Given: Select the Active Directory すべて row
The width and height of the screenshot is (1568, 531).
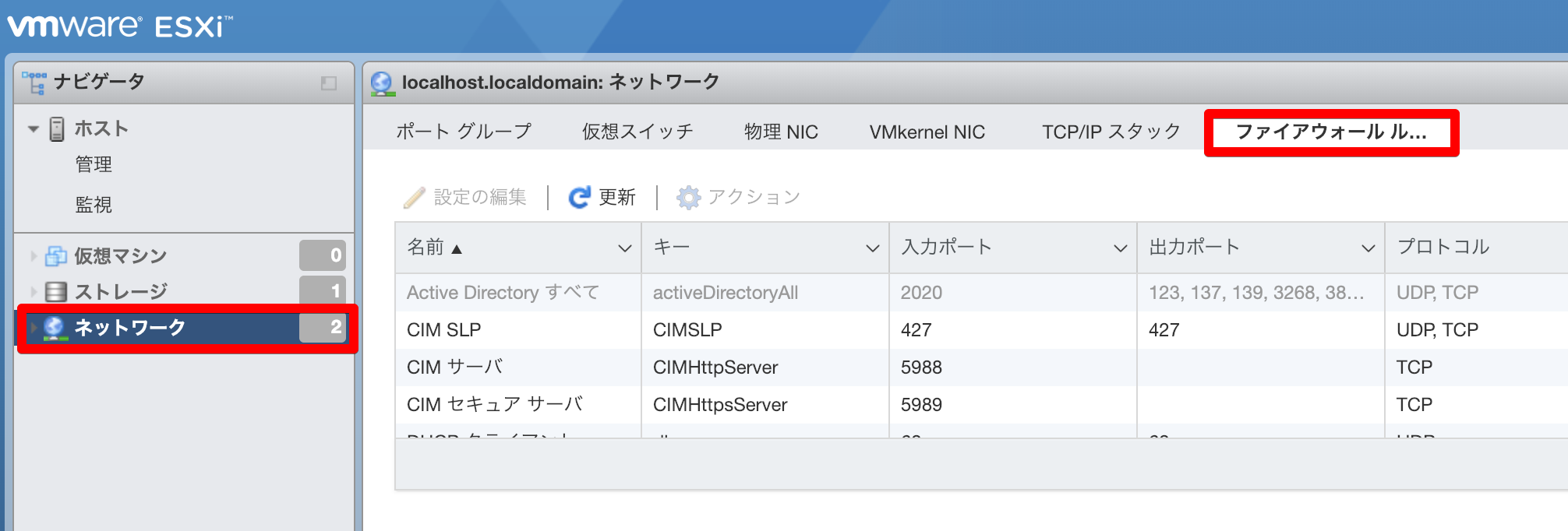Looking at the screenshot, I should pyautogui.click(x=981, y=293).
